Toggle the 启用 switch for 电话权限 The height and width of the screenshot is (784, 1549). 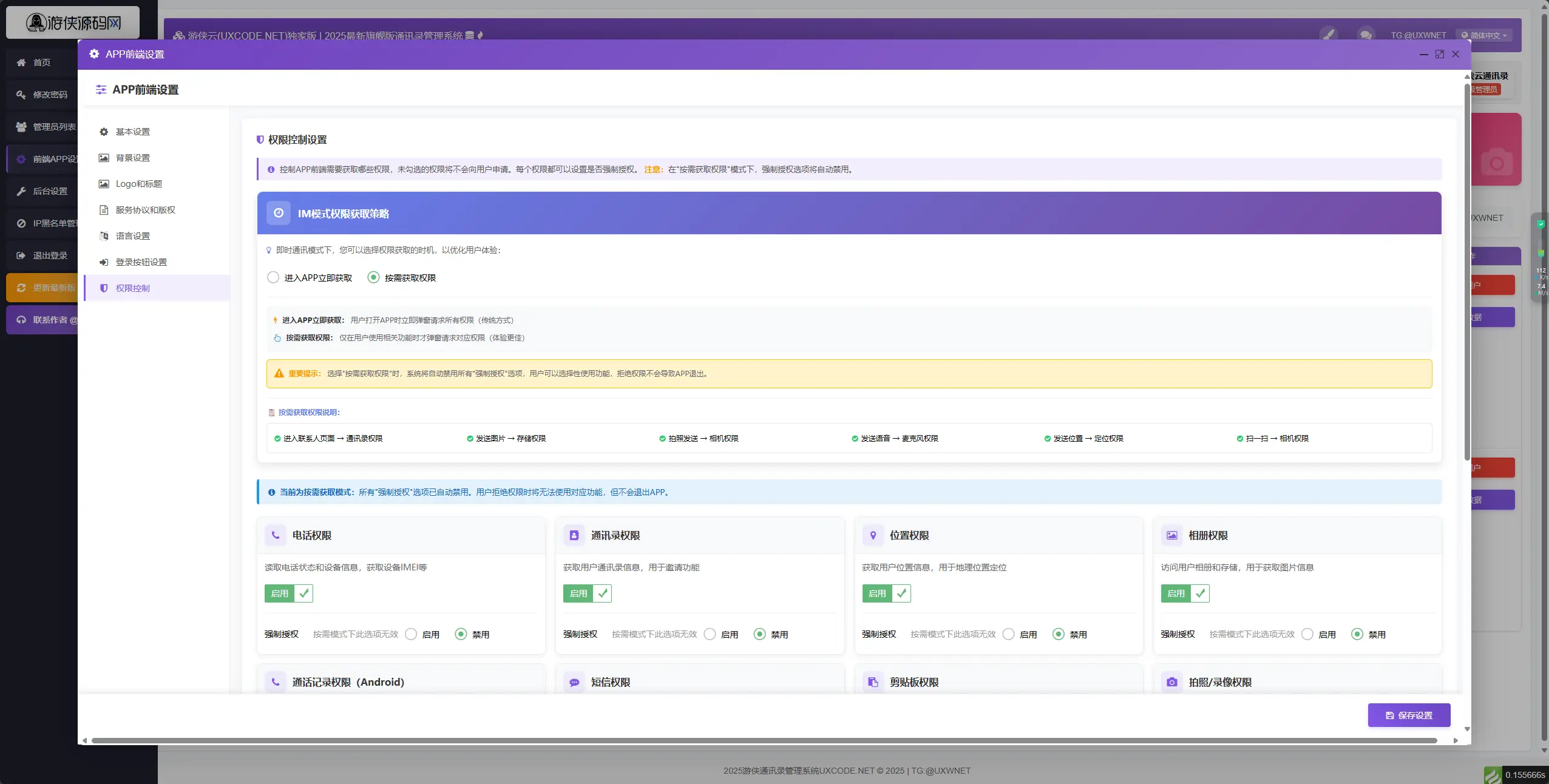point(288,593)
